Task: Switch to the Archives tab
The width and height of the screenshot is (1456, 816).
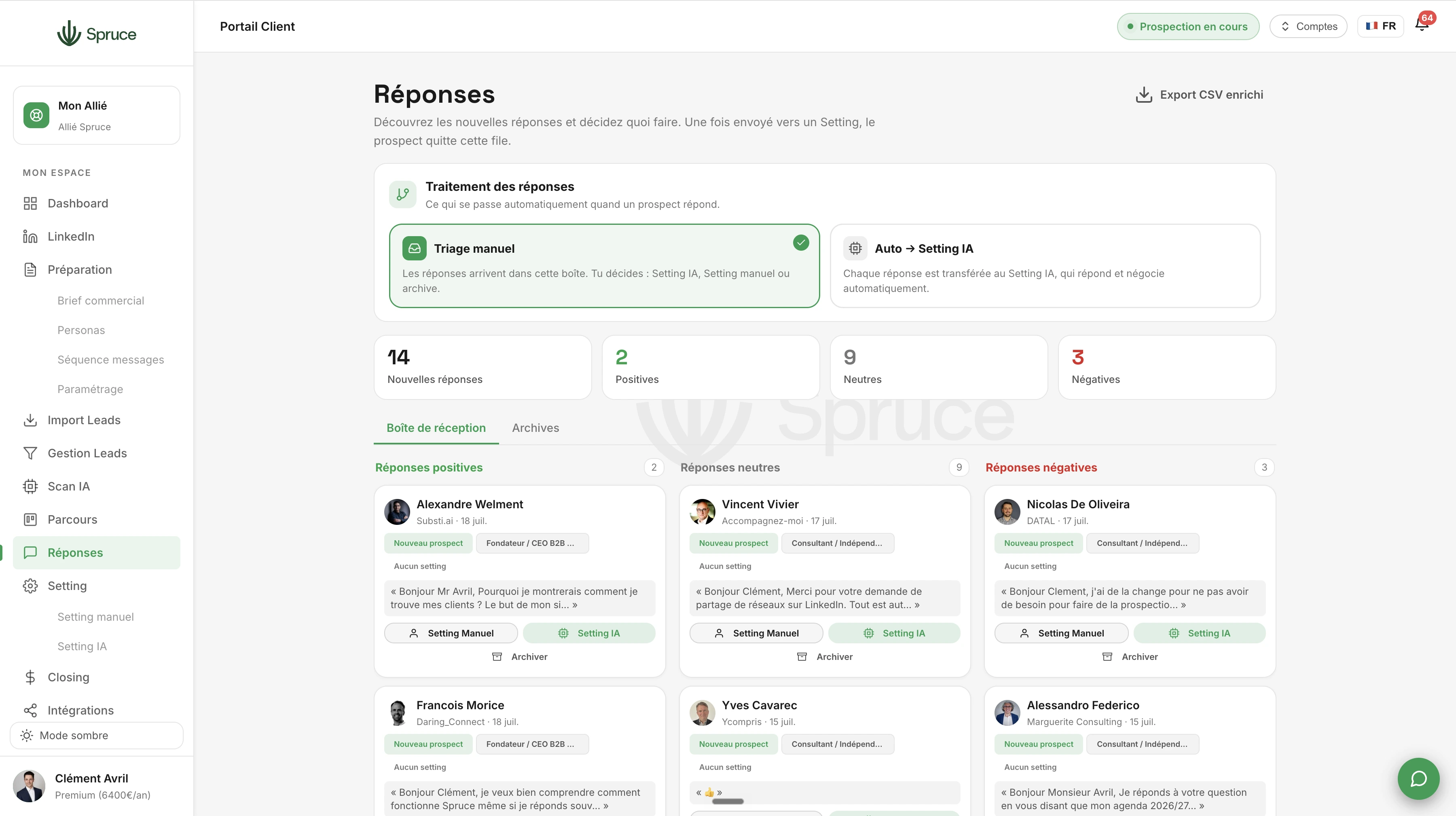Action: click(536, 428)
